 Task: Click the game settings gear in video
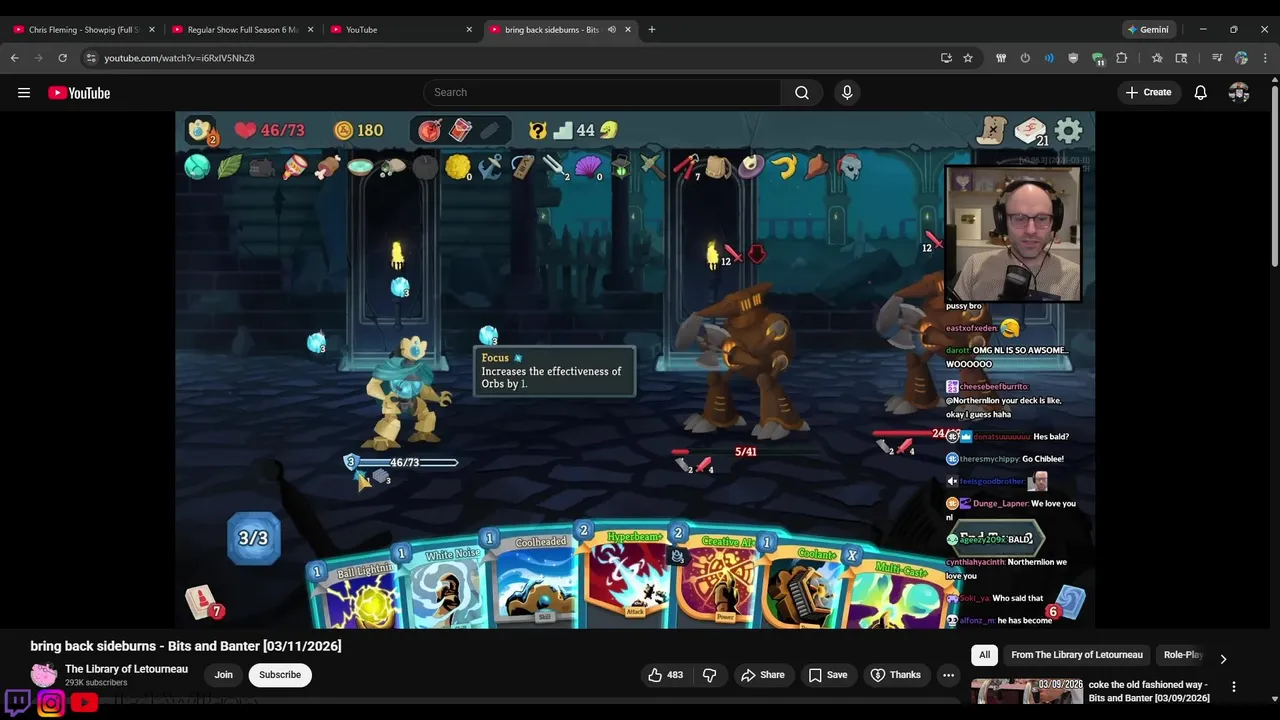coord(1069,130)
